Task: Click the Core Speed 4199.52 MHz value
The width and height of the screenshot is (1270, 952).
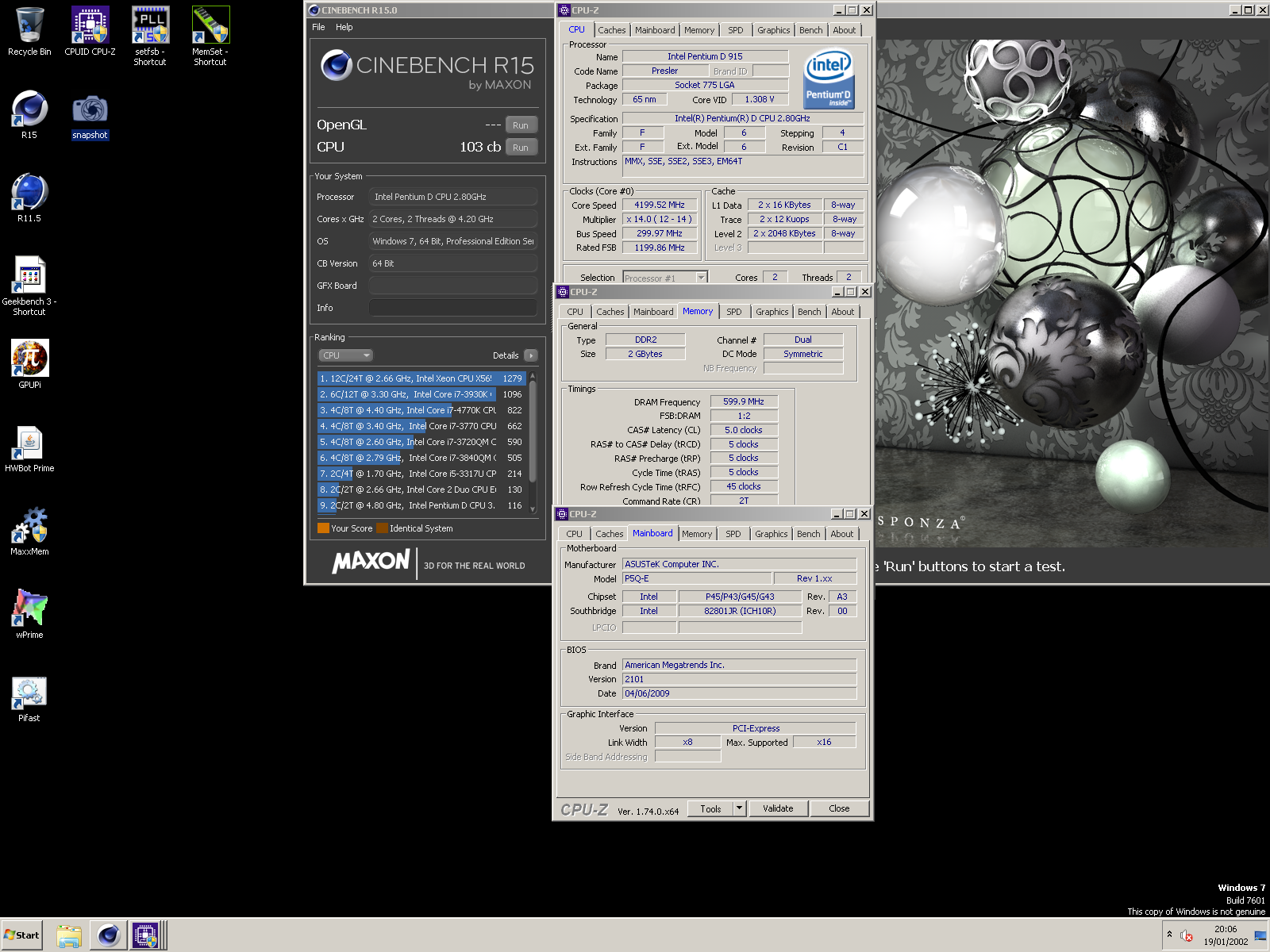Action: point(660,205)
